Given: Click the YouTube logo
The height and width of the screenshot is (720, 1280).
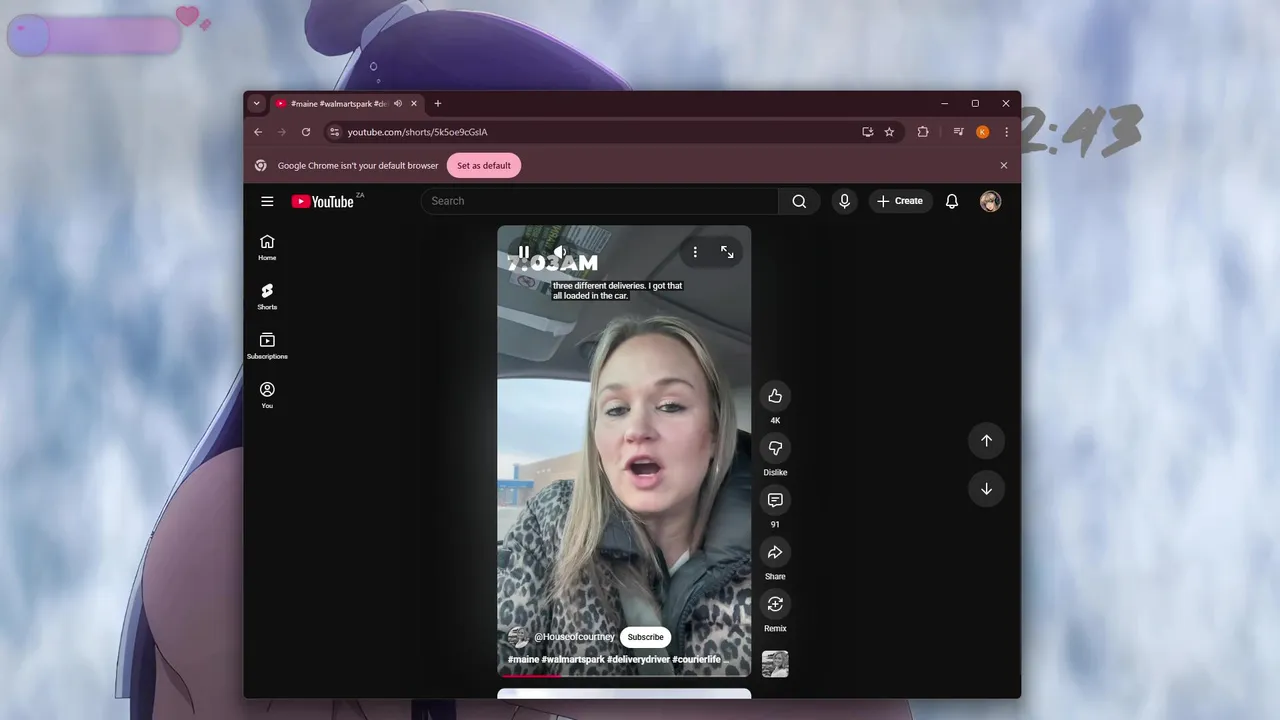Looking at the screenshot, I should (x=322, y=201).
